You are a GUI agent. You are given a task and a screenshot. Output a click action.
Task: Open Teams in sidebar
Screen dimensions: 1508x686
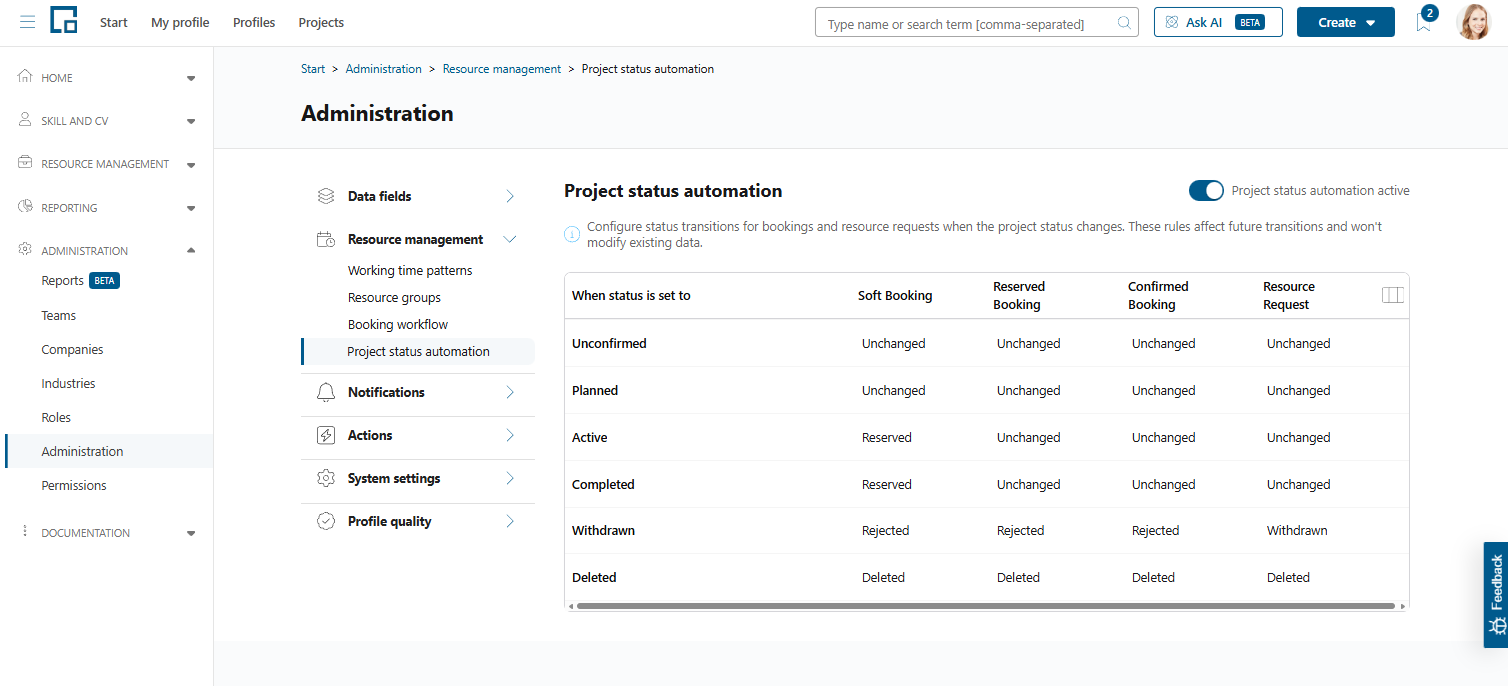click(x=59, y=315)
